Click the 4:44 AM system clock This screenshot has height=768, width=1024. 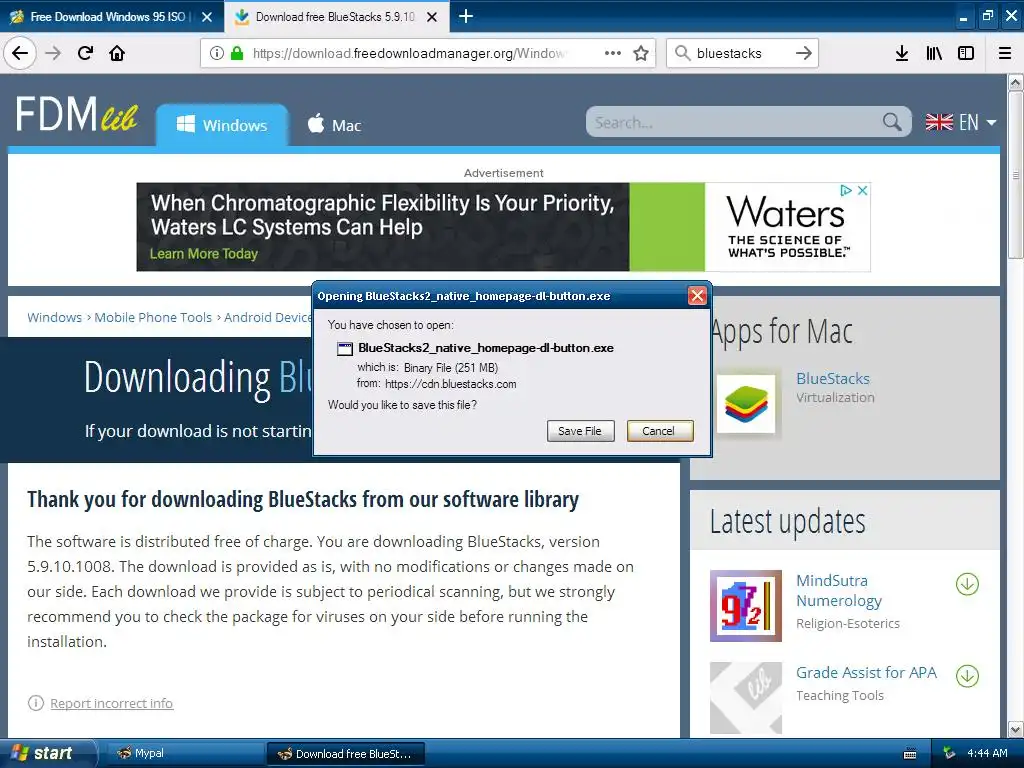pos(987,753)
